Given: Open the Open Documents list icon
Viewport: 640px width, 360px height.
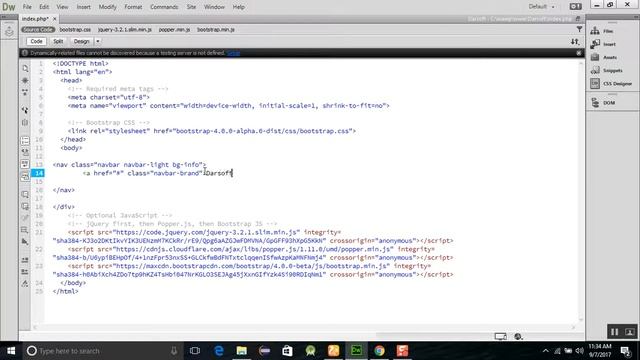Looking at the screenshot, I should [25, 68].
